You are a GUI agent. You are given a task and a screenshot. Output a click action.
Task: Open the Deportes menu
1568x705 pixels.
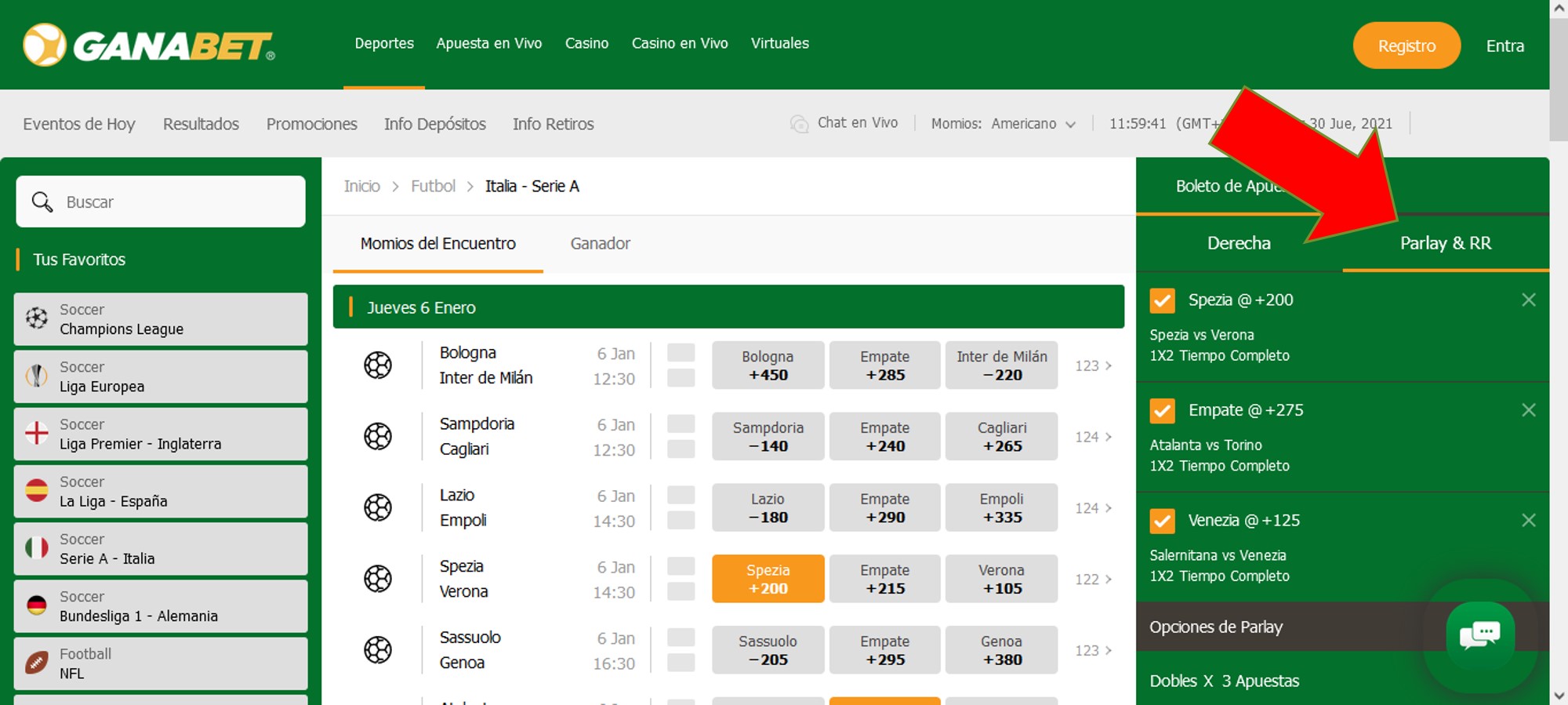coord(384,43)
